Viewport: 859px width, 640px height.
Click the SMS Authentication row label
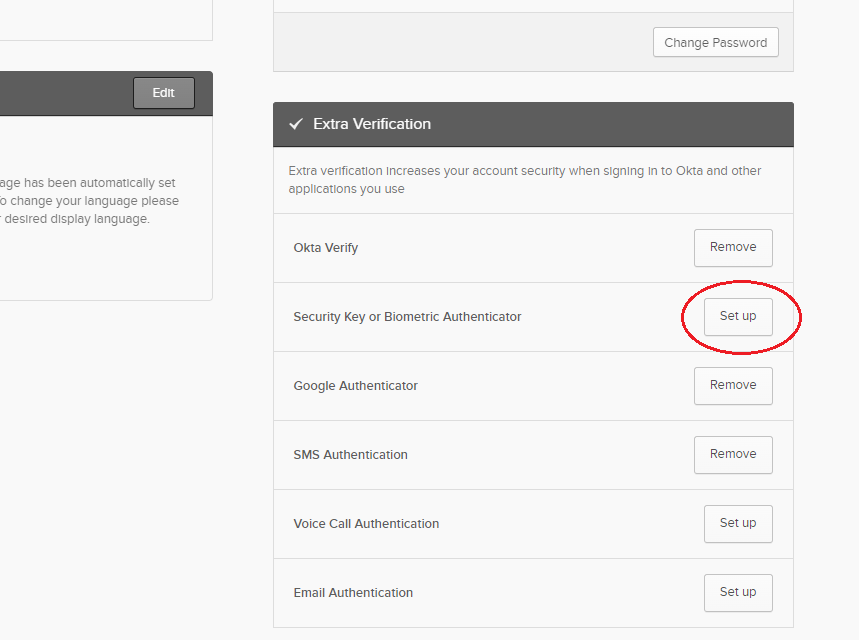pyautogui.click(x=350, y=455)
